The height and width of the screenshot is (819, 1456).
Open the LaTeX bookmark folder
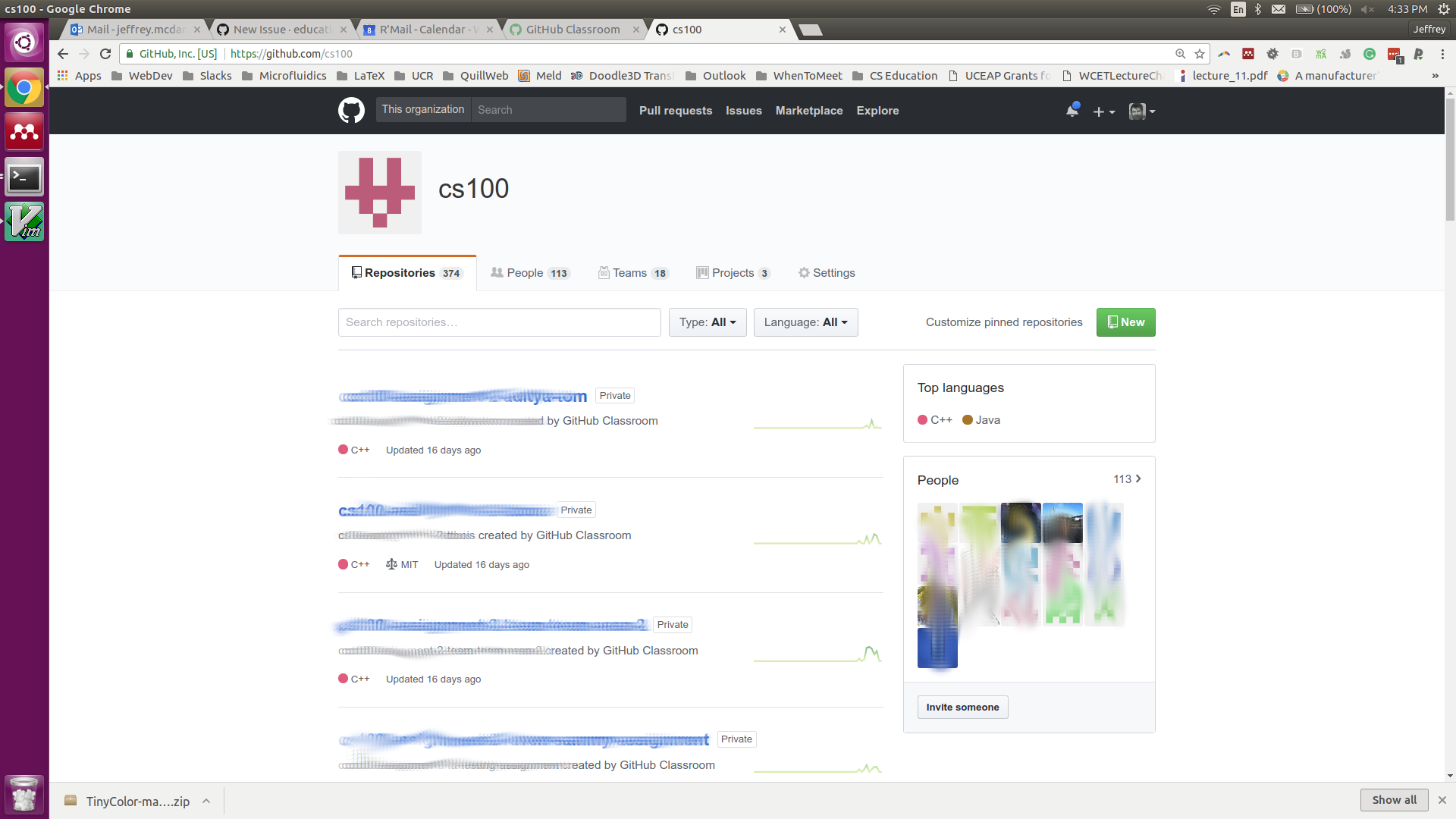pyautogui.click(x=361, y=76)
